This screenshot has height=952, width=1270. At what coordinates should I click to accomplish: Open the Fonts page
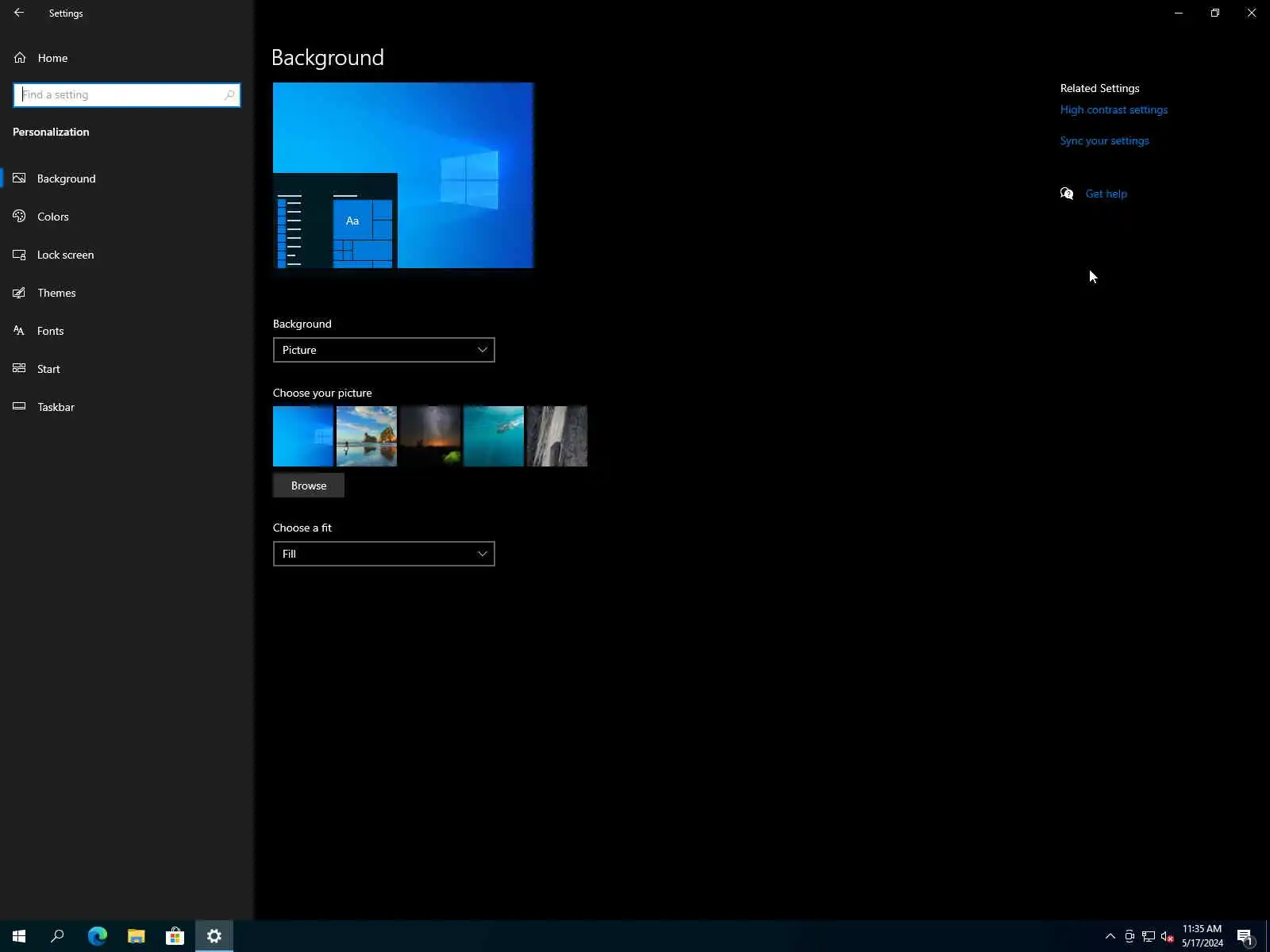127,331
